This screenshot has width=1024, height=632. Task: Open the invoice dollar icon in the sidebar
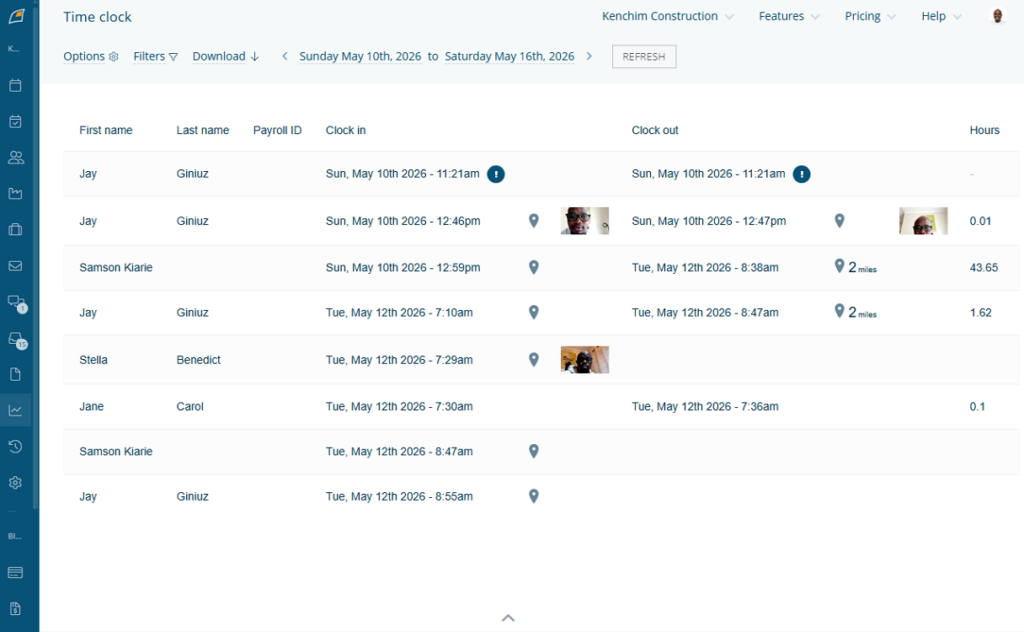coord(16,608)
